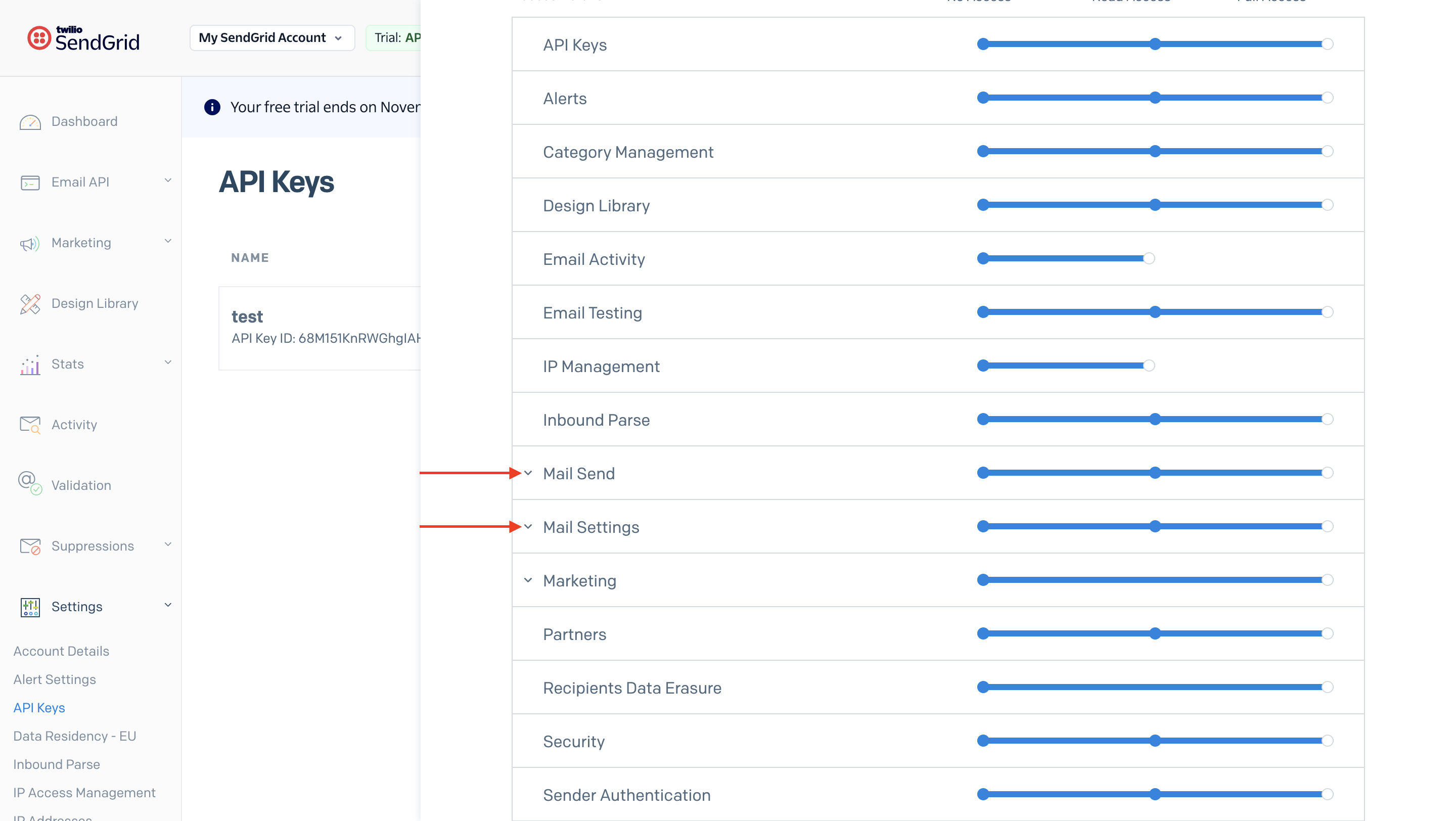
Task: Click the Marketing megaphone icon
Action: point(30,243)
